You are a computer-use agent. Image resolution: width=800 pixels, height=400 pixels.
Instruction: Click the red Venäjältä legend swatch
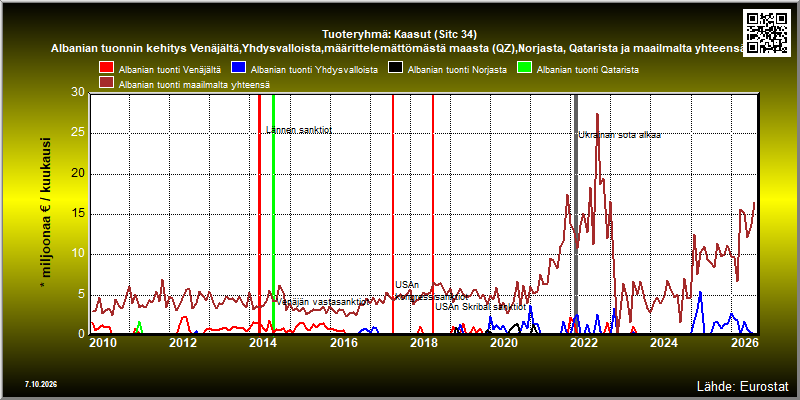pyautogui.click(x=106, y=69)
